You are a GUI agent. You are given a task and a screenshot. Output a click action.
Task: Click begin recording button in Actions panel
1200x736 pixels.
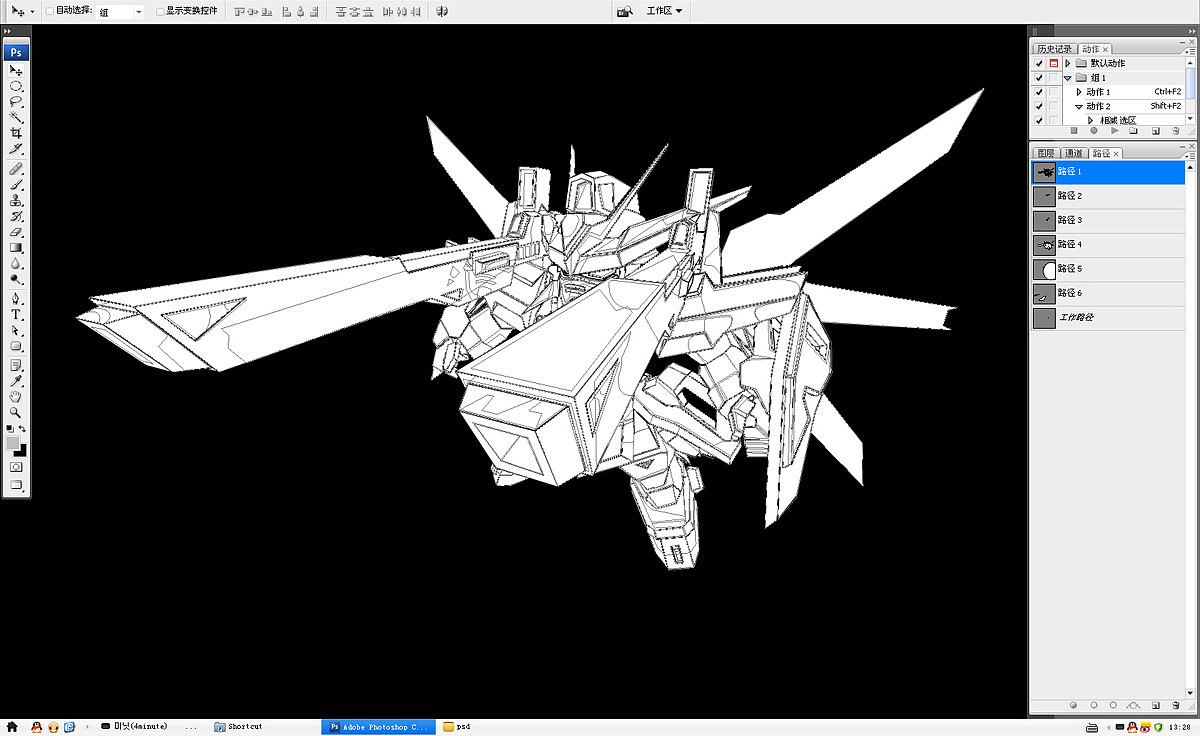tap(1094, 130)
